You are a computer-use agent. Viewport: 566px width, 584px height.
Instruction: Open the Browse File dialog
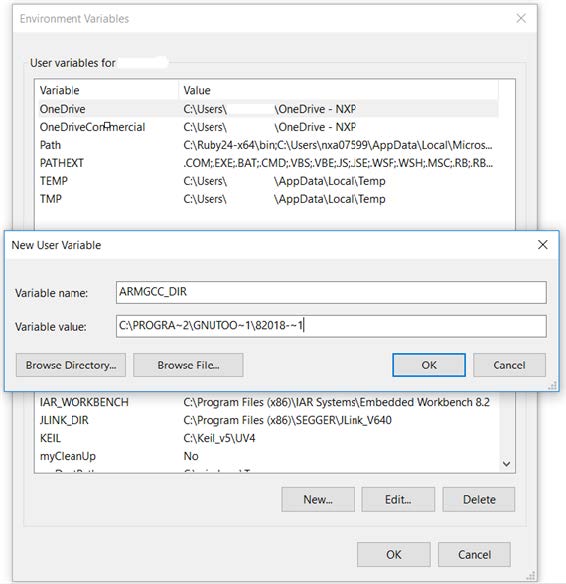pyautogui.click(x=188, y=365)
